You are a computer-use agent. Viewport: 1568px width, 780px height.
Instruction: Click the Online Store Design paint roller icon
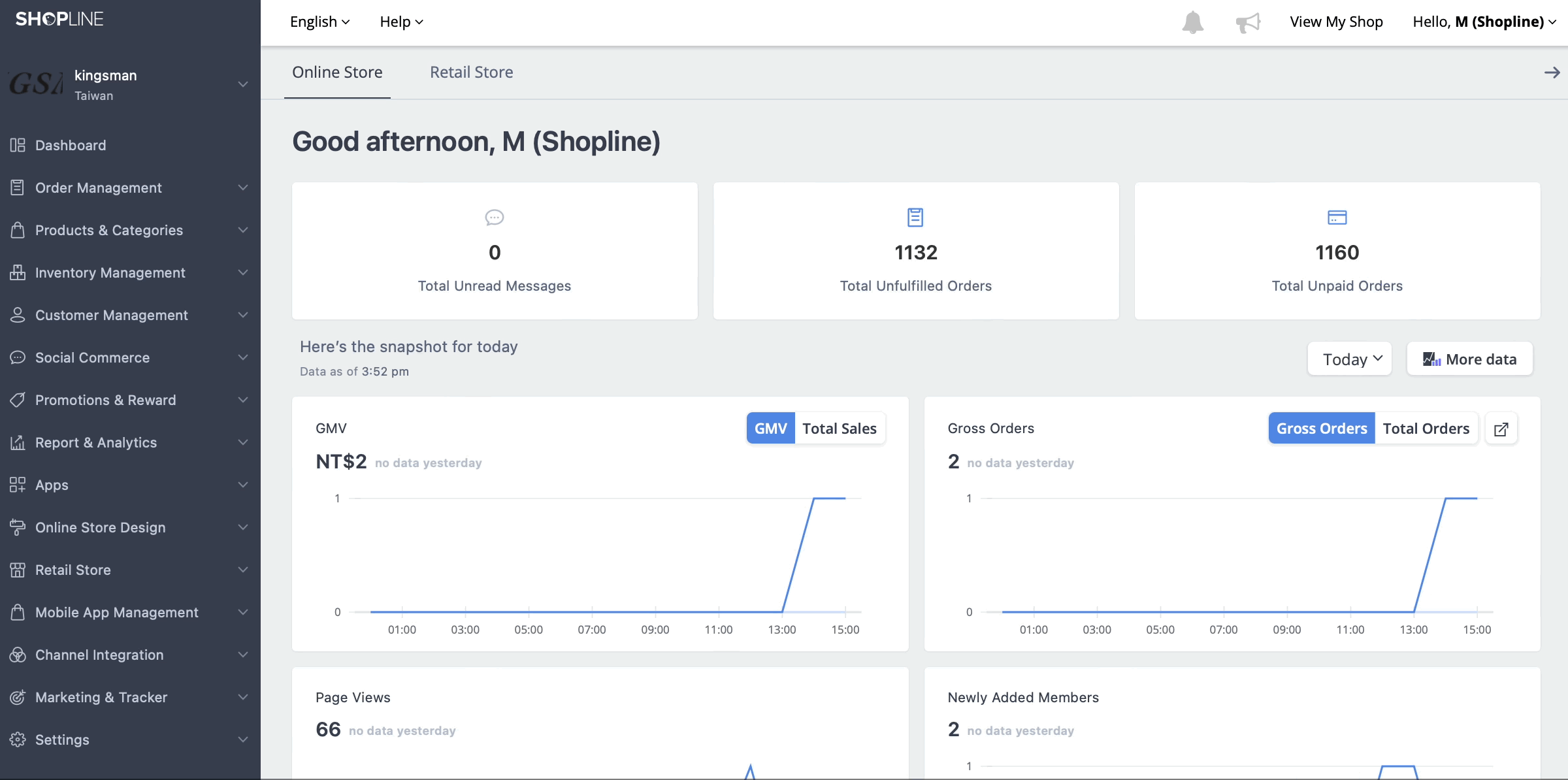(x=18, y=527)
